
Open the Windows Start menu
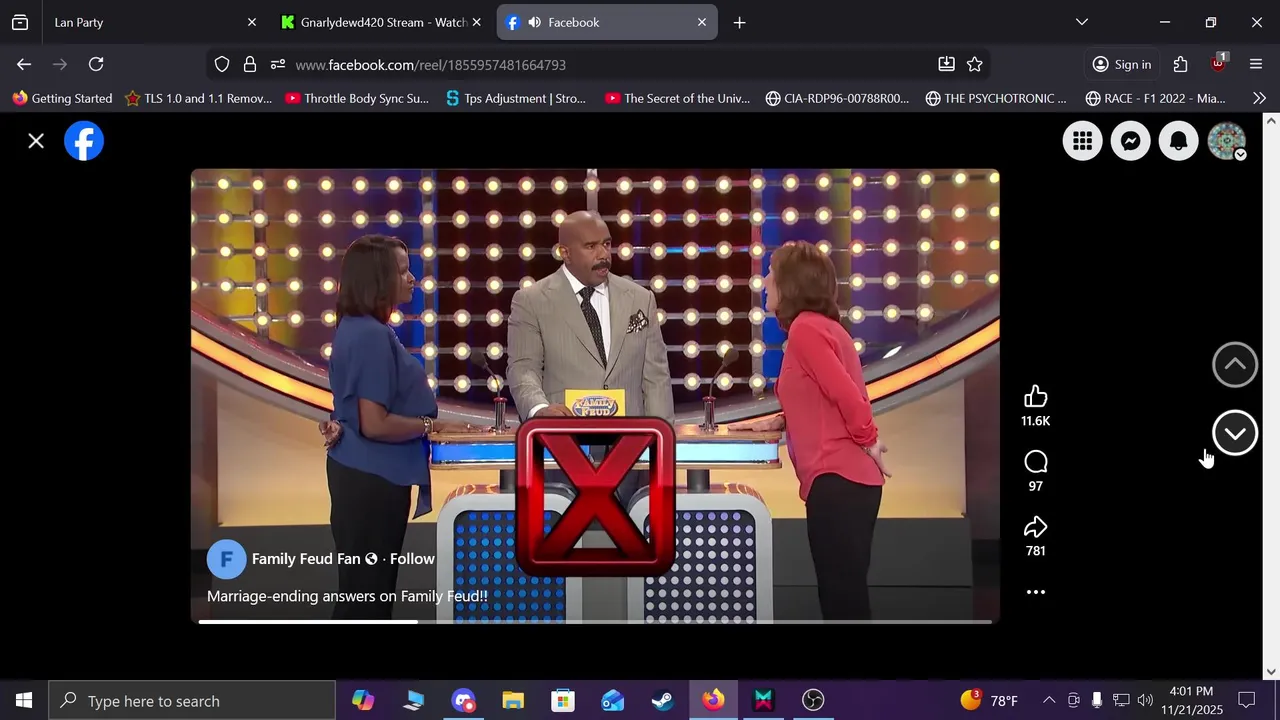(x=24, y=701)
